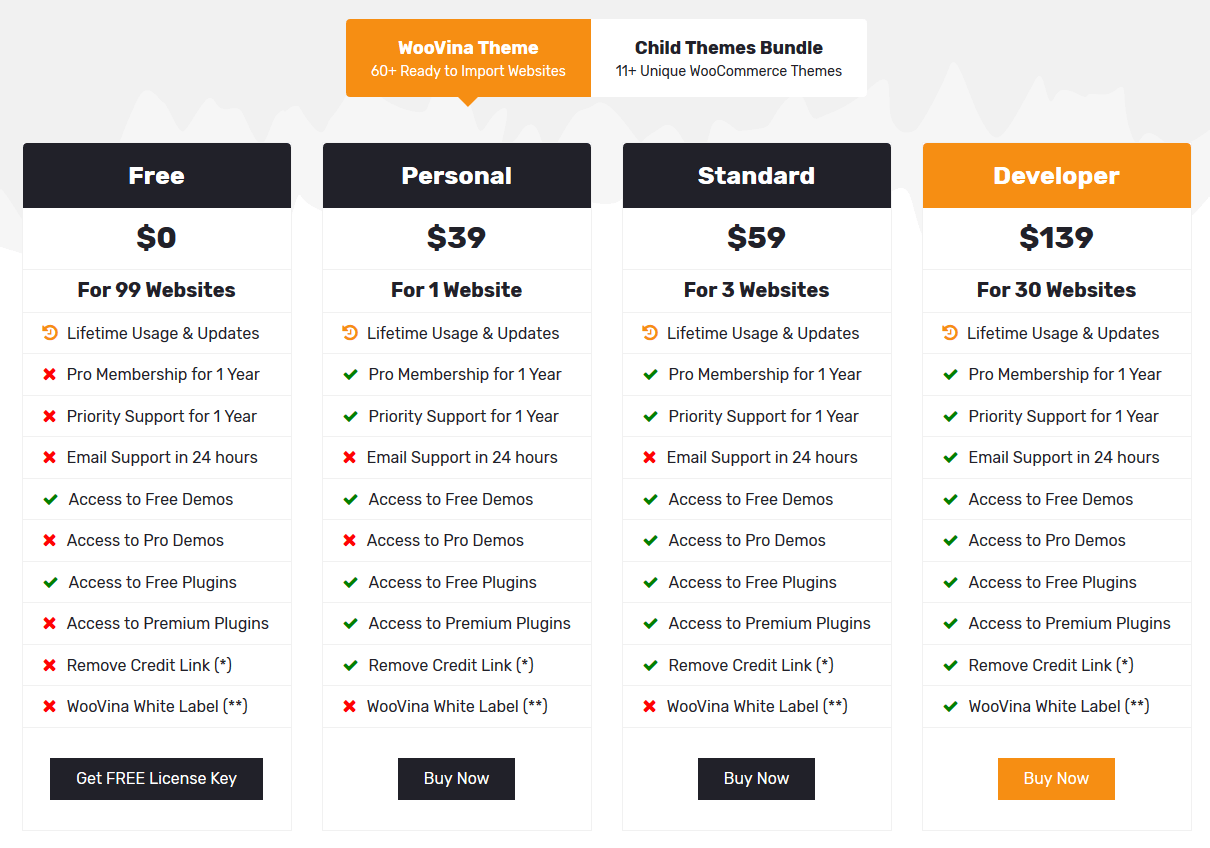Get the FREE License Key

156,779
